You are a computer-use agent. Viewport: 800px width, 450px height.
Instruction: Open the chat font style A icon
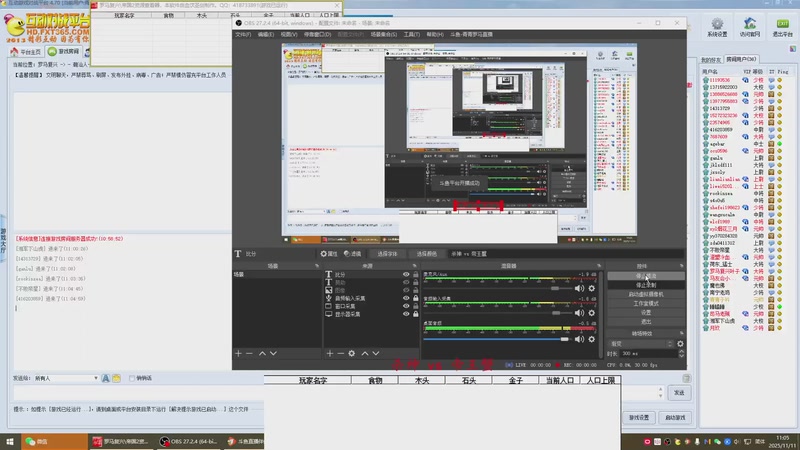coord(106,378)
